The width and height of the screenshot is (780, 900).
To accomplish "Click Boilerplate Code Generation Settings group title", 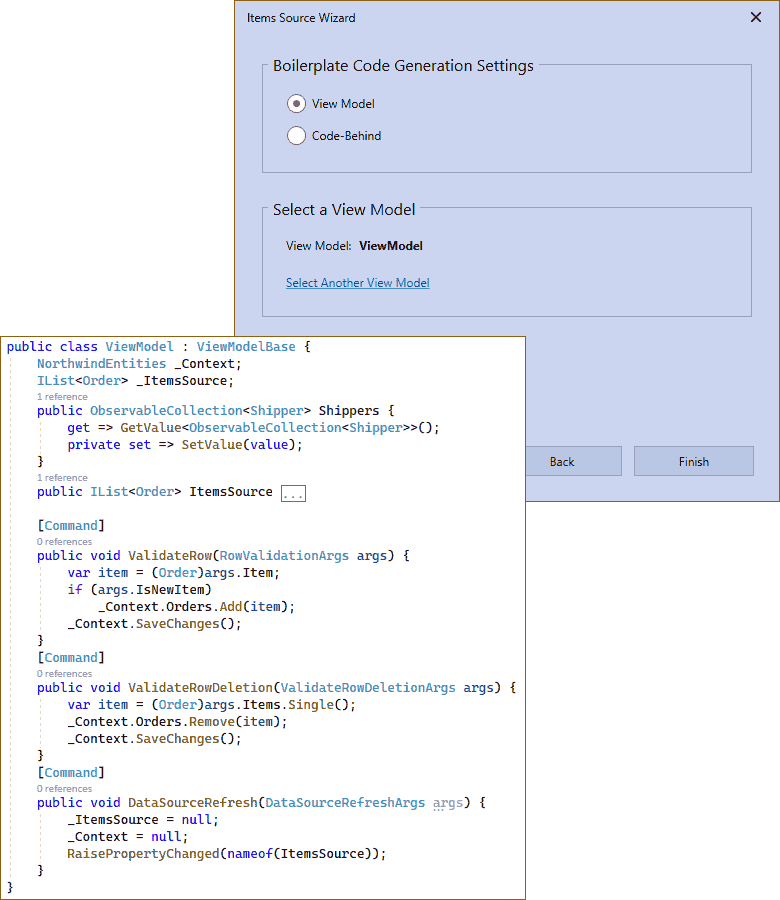I will 403,65.
